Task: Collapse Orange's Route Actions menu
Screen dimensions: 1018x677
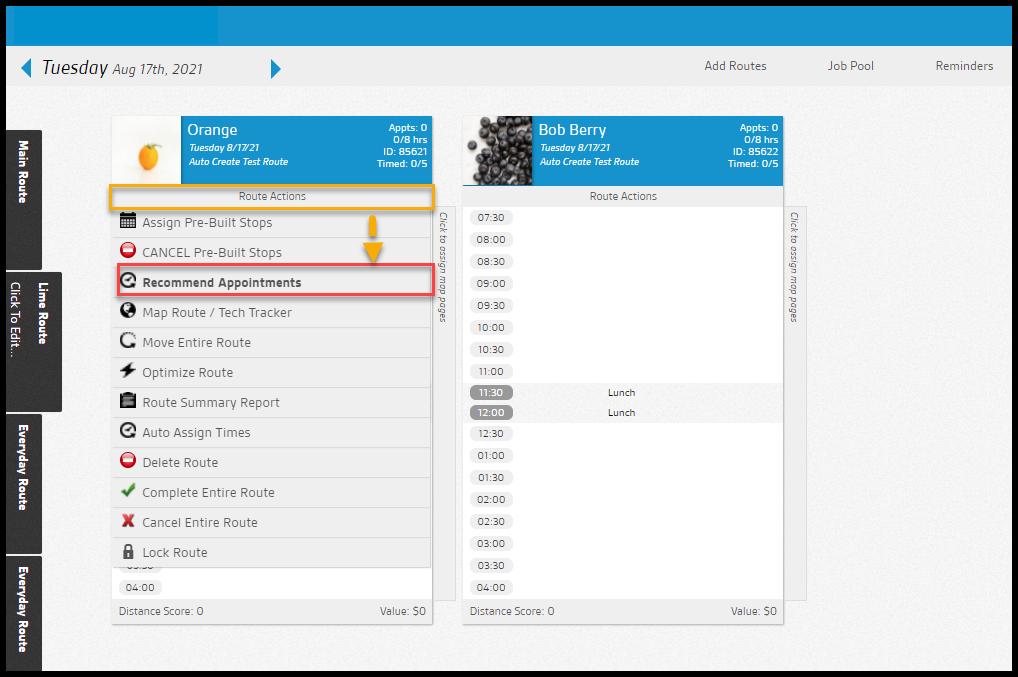Action: (272, 197)
